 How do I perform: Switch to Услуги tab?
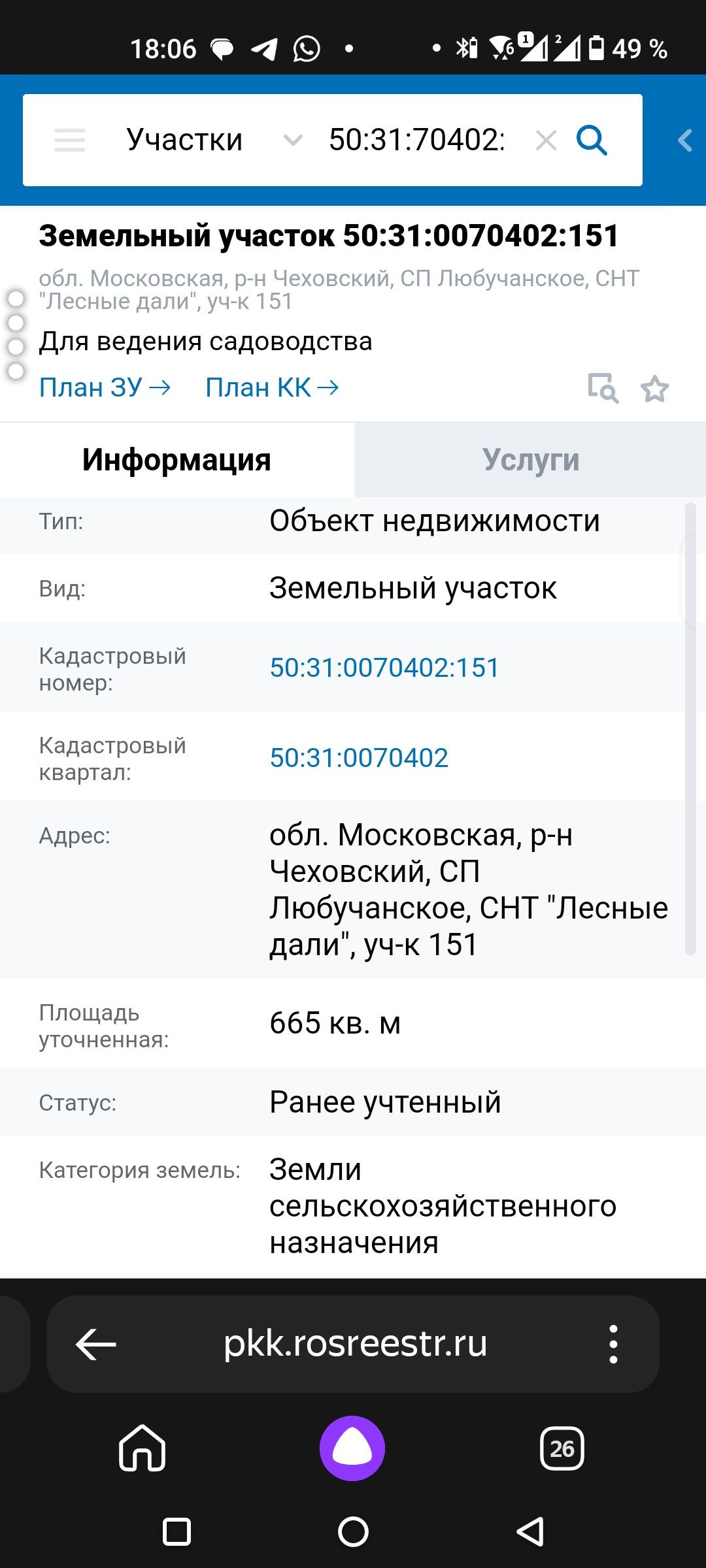coord(530,460)
